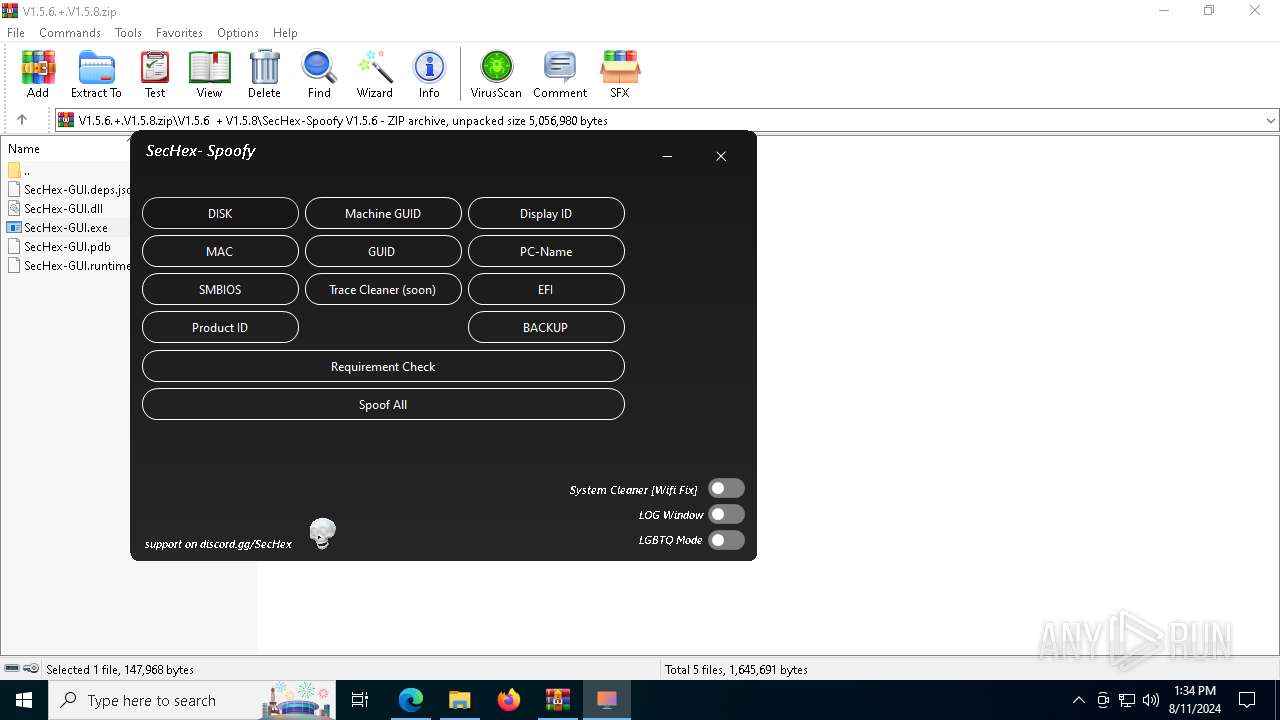Screen dimensions: 1280x720
Task: Click the volume speaker tray icon
Action: point(1151,700)
